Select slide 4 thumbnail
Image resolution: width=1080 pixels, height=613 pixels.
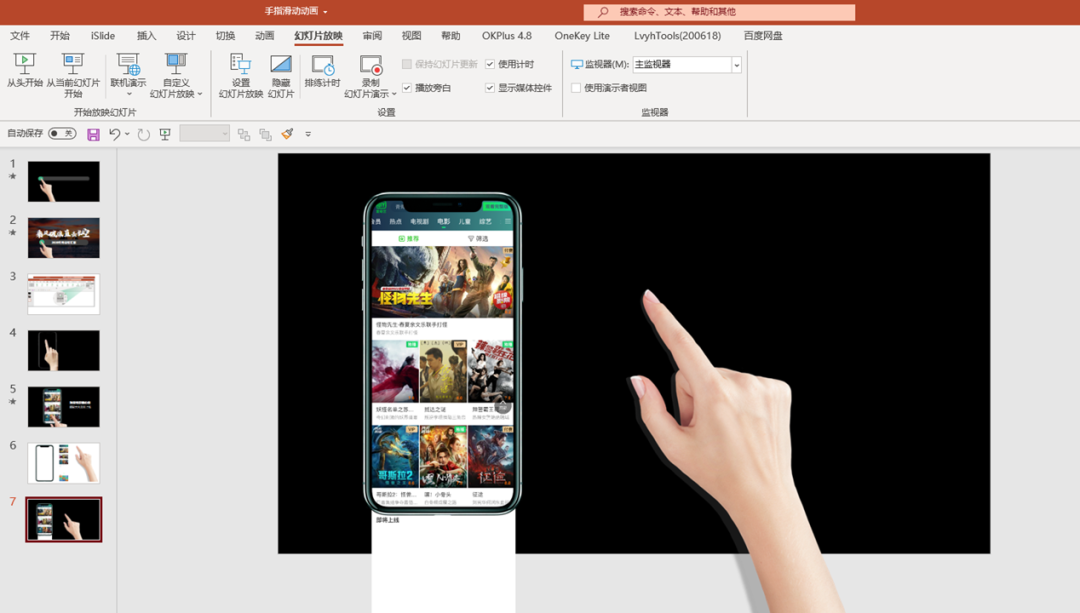(x=63, y=351)
